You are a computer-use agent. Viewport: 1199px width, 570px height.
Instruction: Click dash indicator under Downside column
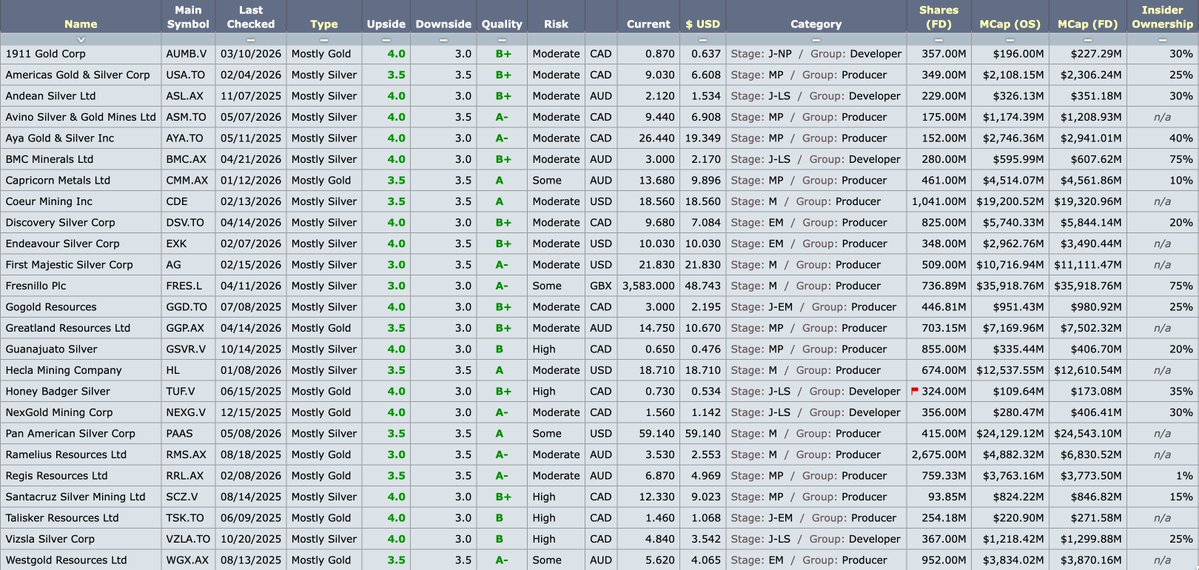point(443,39)
